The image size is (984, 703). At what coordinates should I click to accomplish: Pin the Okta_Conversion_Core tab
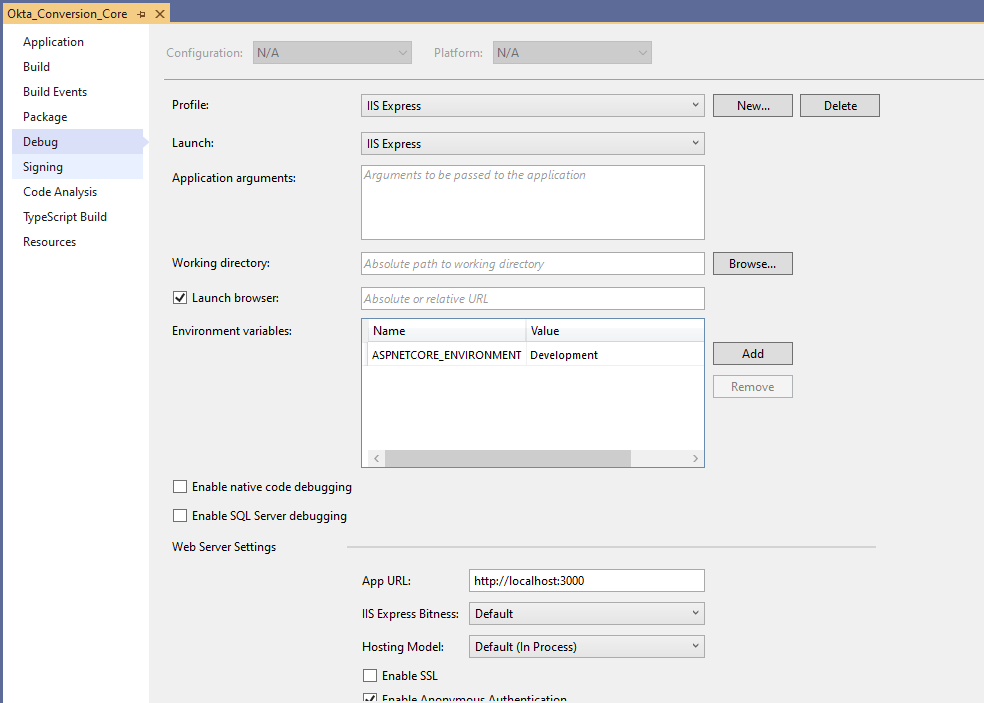coord(142,14)
